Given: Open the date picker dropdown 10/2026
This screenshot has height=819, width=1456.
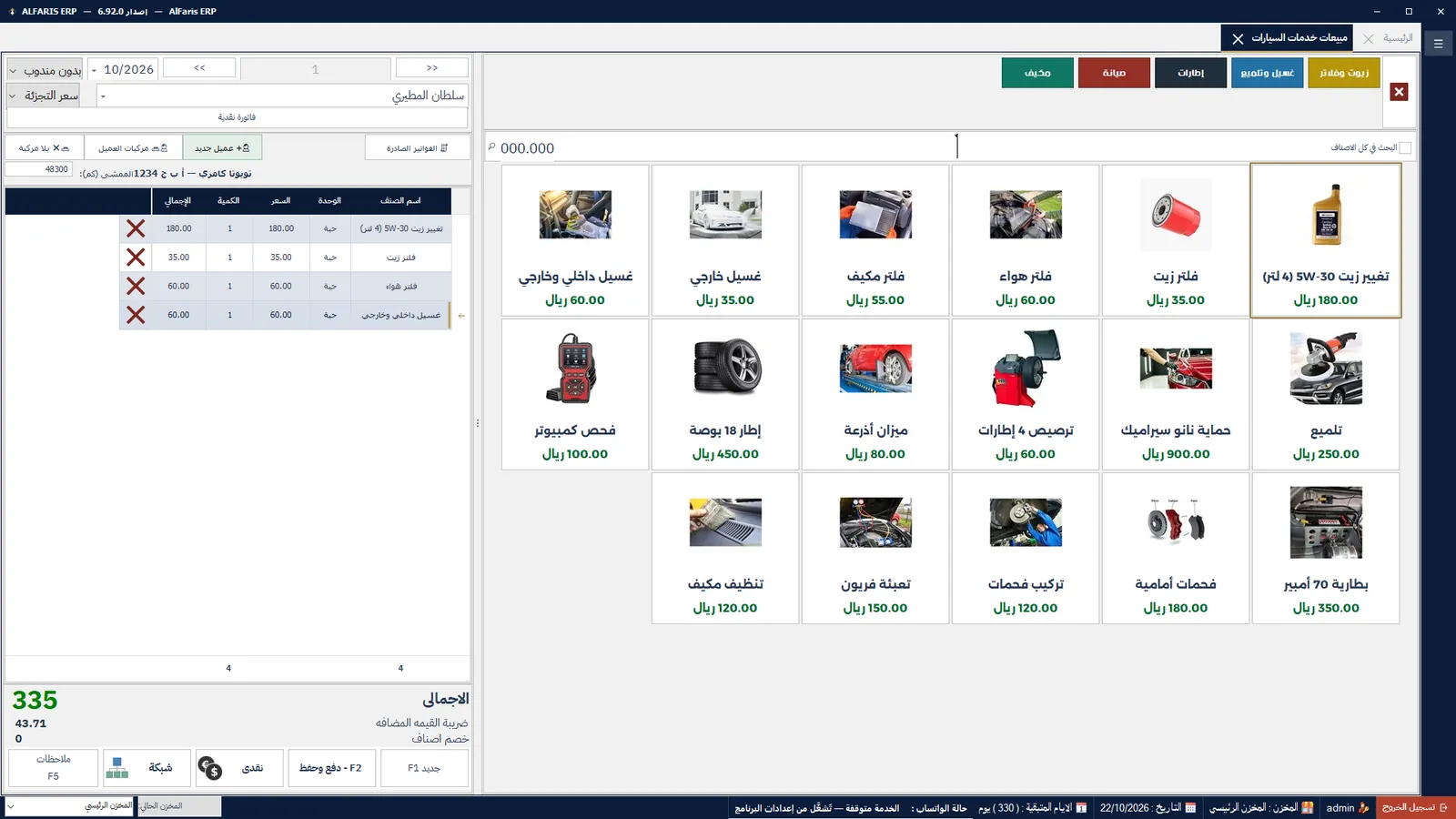Looking at the screenshot, I should coord(94,70).
